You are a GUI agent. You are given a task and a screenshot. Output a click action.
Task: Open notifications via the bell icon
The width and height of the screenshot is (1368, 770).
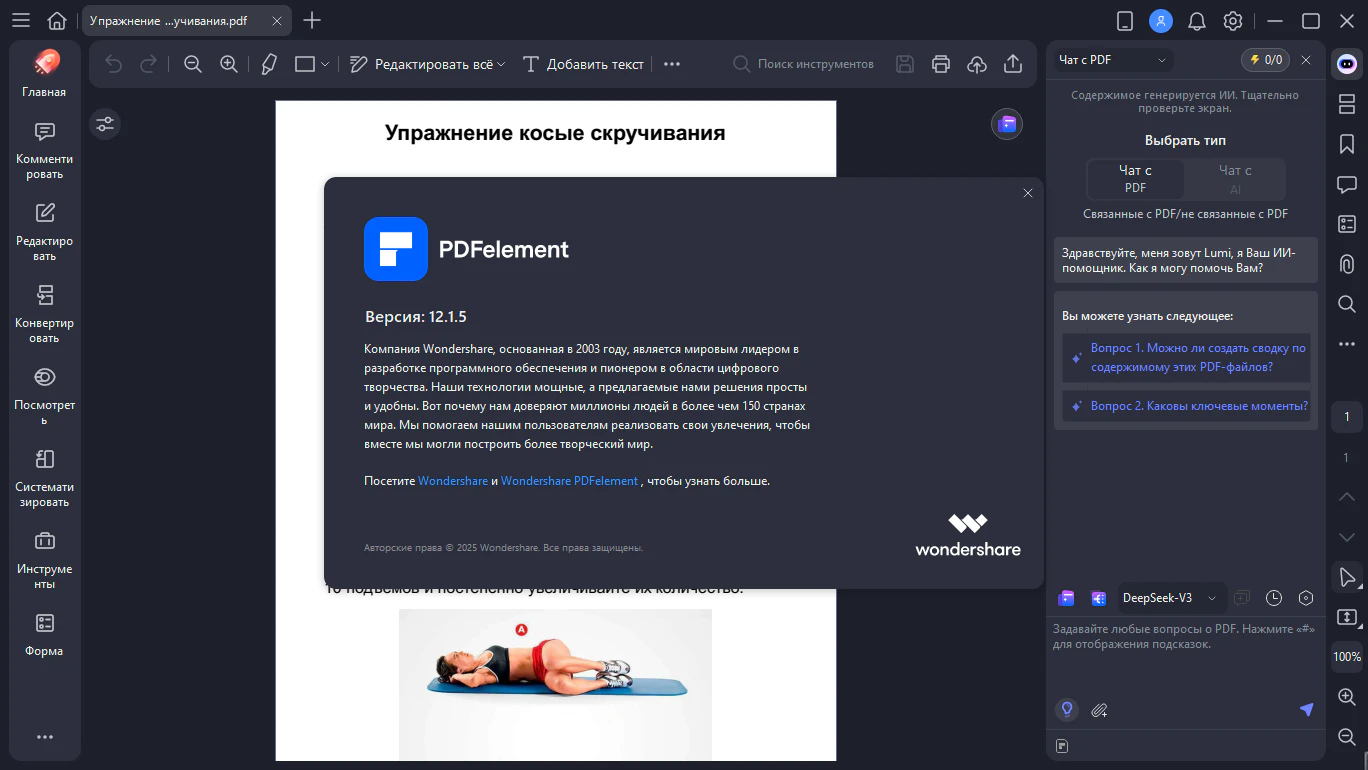pos(1197,20)
